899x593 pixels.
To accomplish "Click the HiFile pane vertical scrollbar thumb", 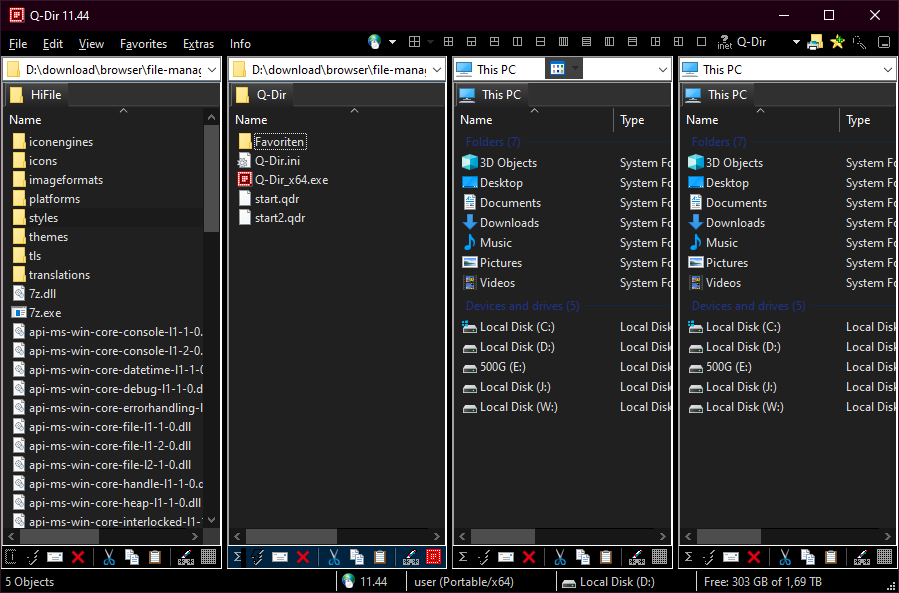I will tap(211, 178).
